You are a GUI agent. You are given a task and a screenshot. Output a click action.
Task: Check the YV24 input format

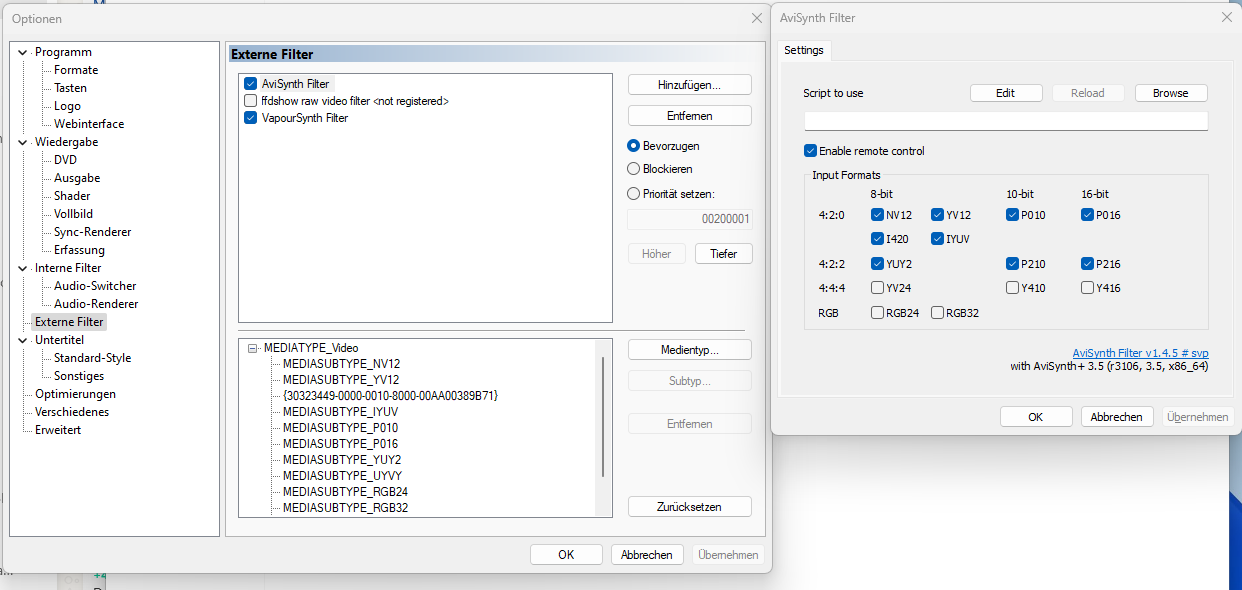[877, 288]
